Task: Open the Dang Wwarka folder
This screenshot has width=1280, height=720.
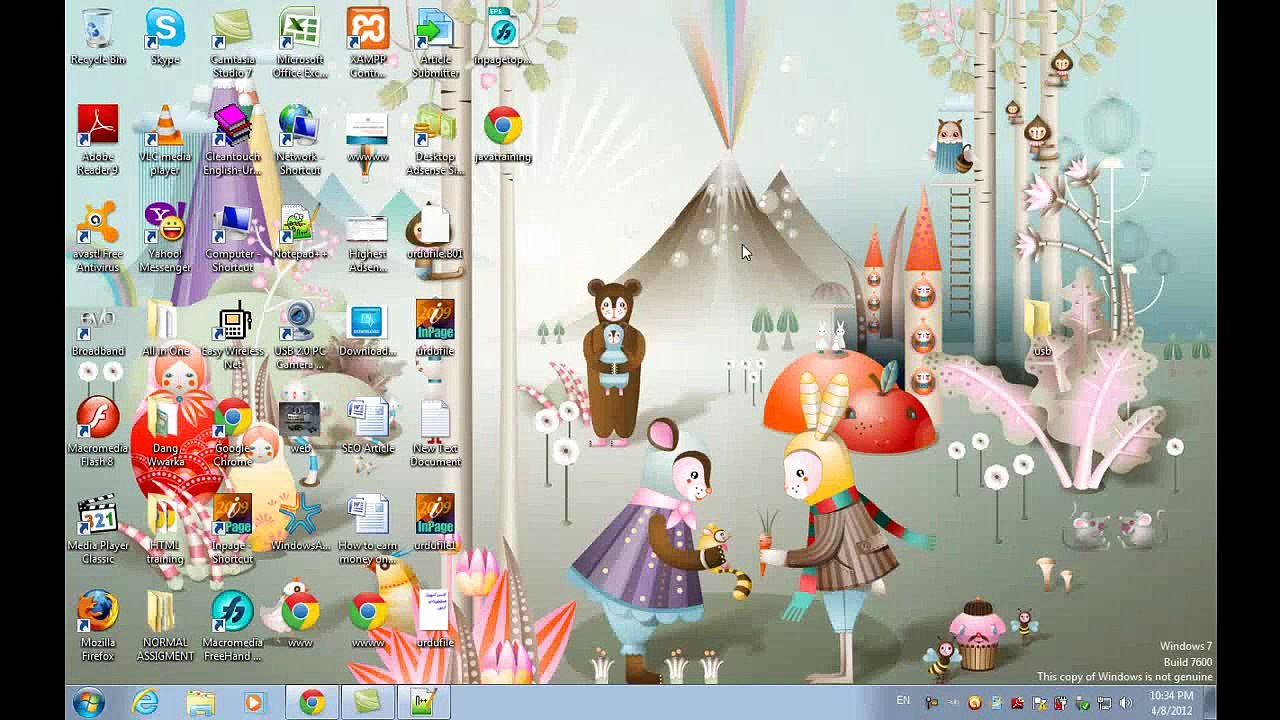Action: 165,431
